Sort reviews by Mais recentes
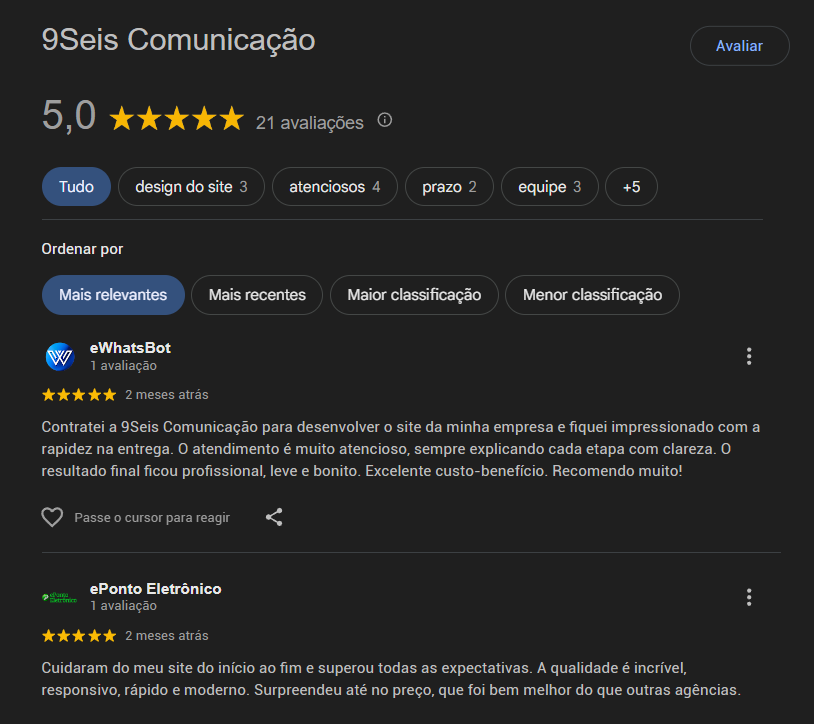The height and width of the screenshot is (724, 814). [257, 295]
